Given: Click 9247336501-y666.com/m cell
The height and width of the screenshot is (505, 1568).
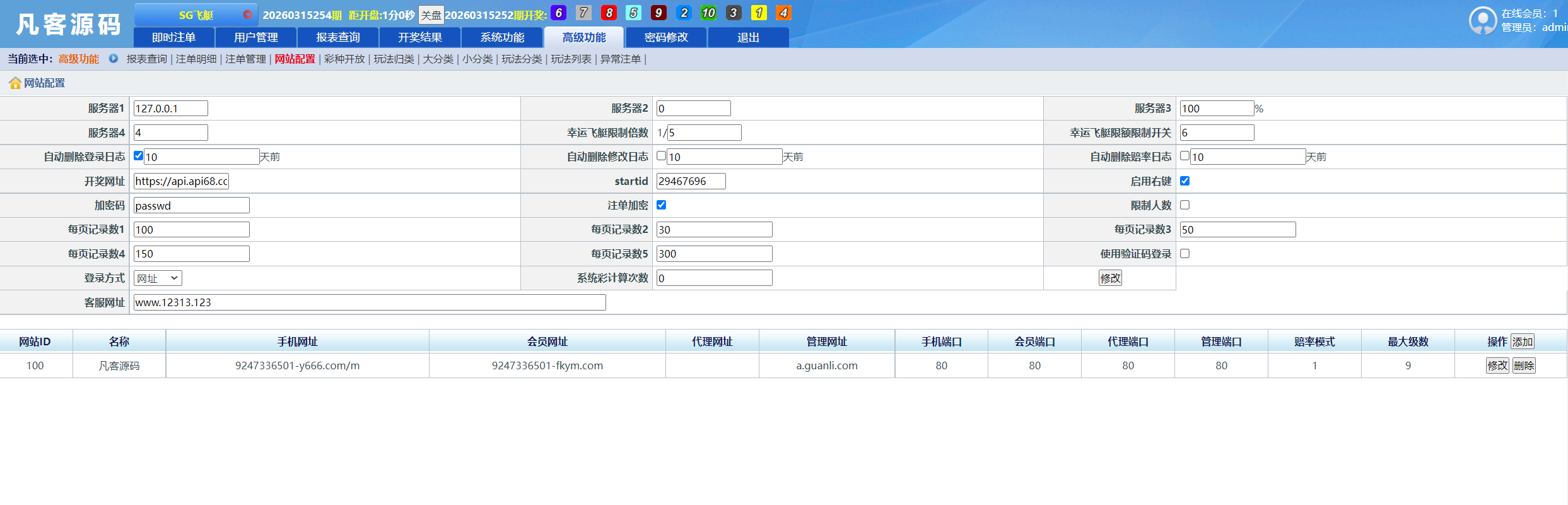Looking at the screenshot, I should coord(298,365).
